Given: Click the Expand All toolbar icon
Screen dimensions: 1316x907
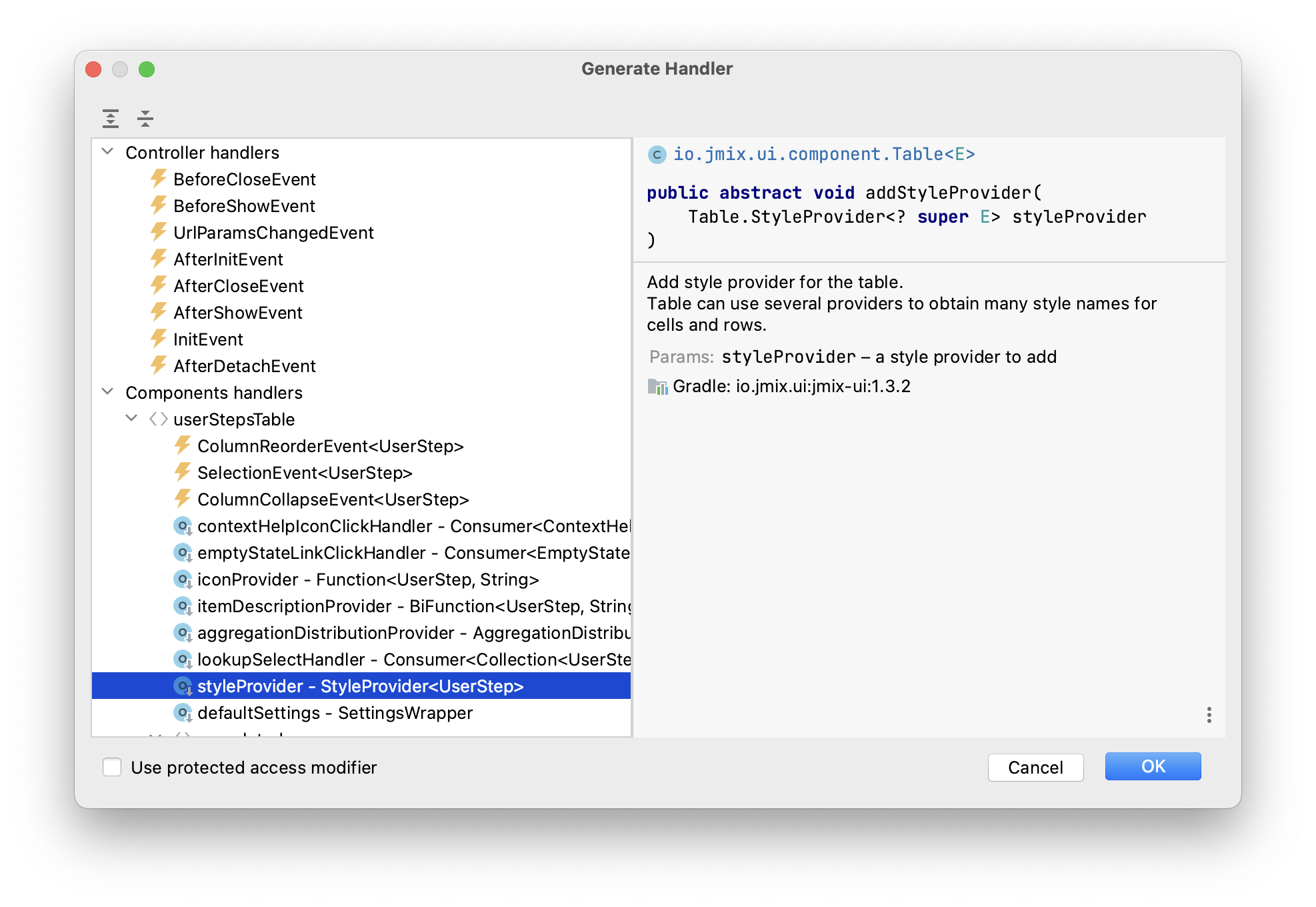Looking at the screenshot, I should 111,119.
